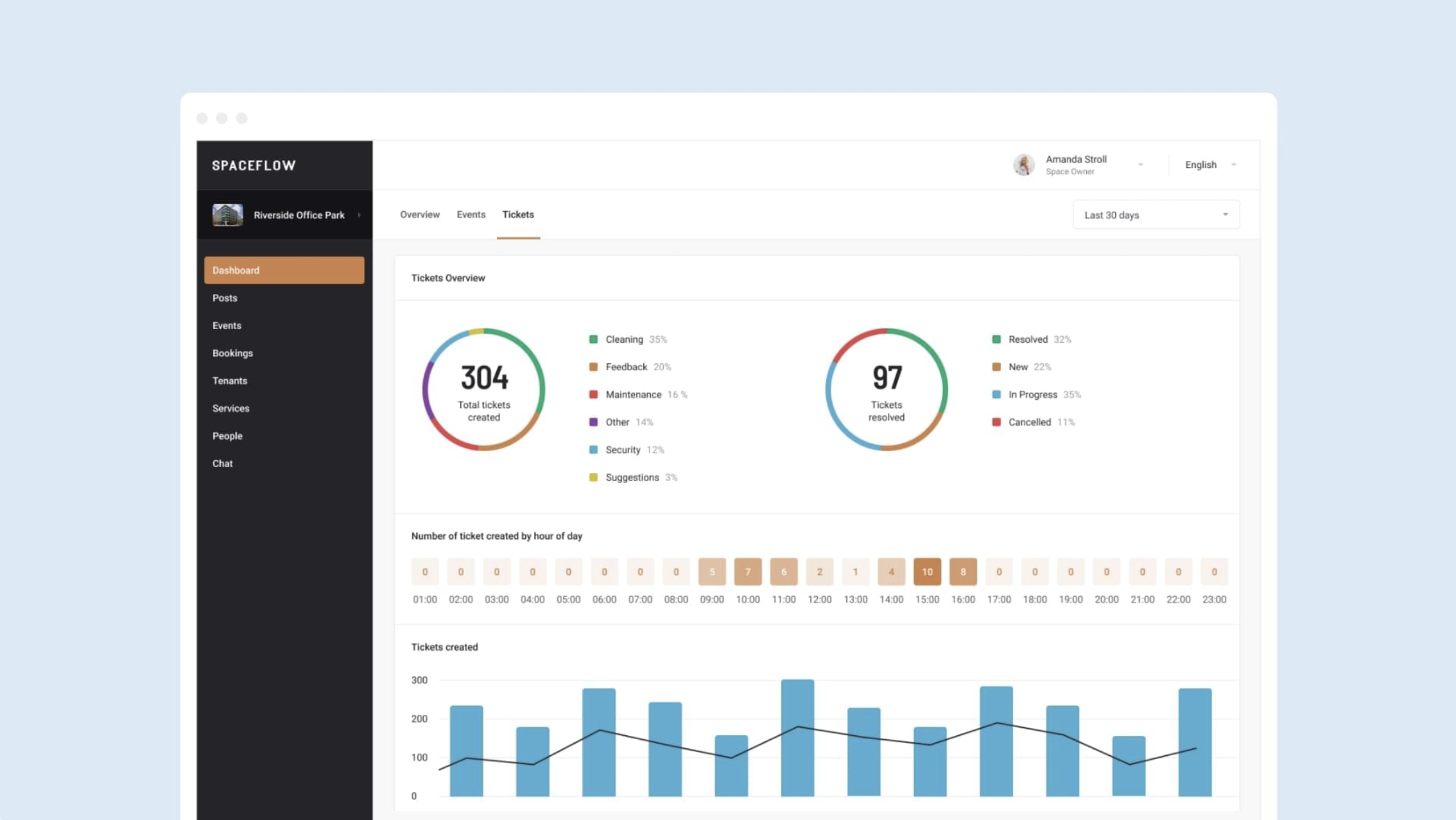
Task: Click the In Progress blue legend swatch
Action: click(x=996, y=395)
